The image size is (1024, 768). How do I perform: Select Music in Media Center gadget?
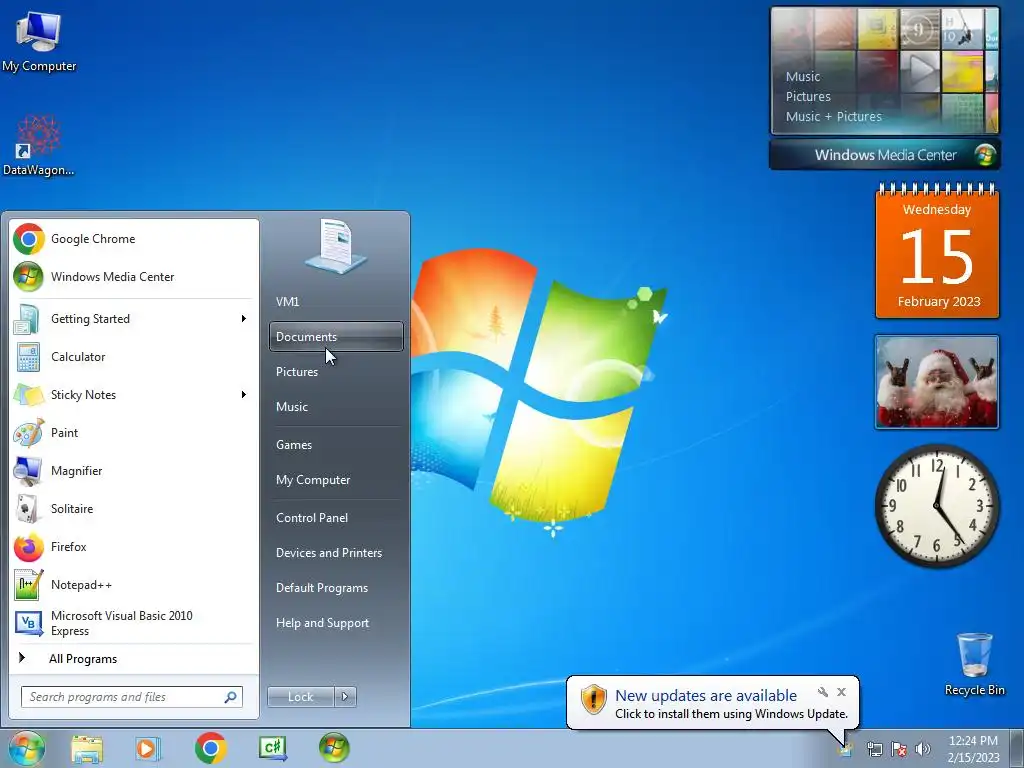[x=803, y=76]
